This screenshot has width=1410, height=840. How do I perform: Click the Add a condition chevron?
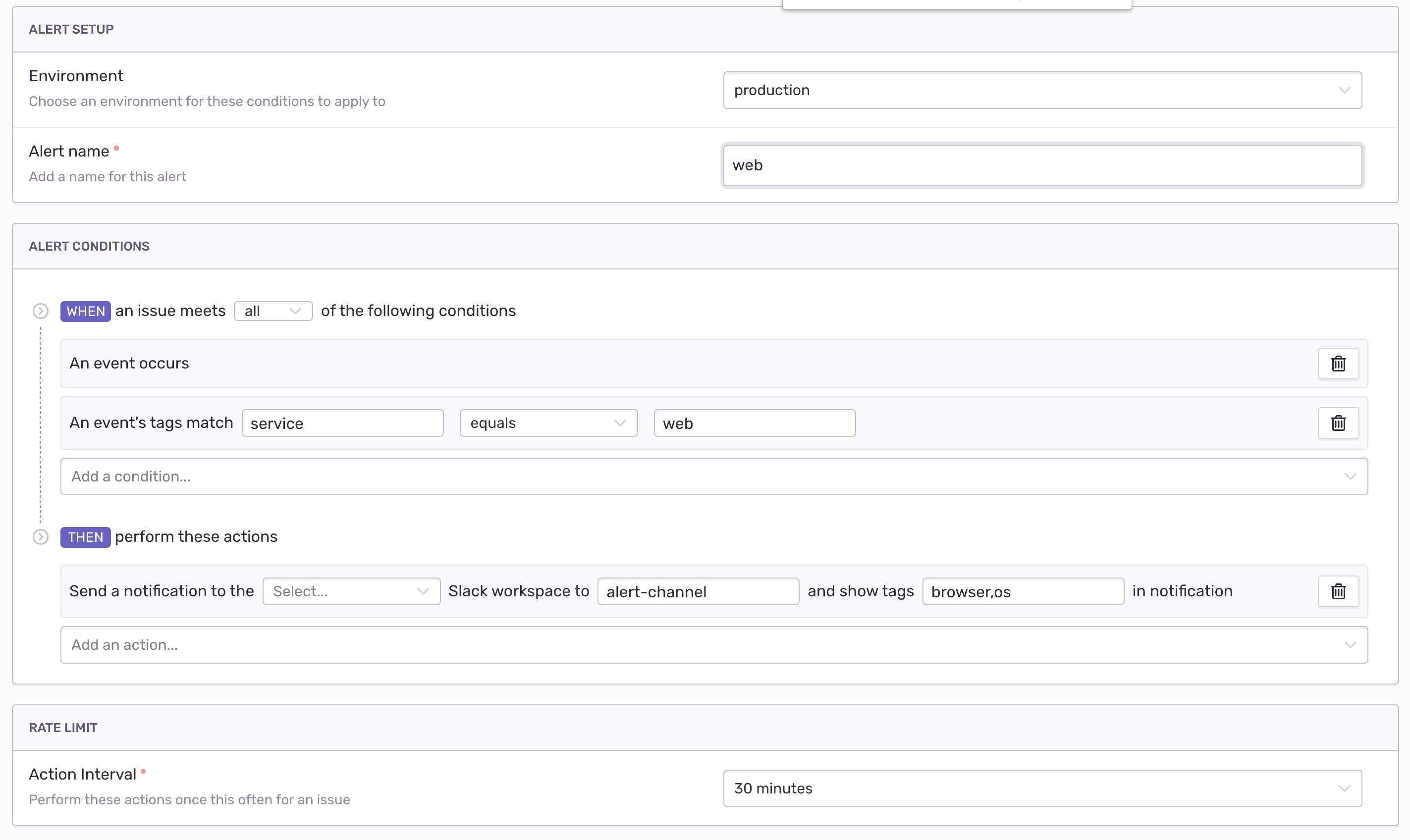click(1350, 476)
